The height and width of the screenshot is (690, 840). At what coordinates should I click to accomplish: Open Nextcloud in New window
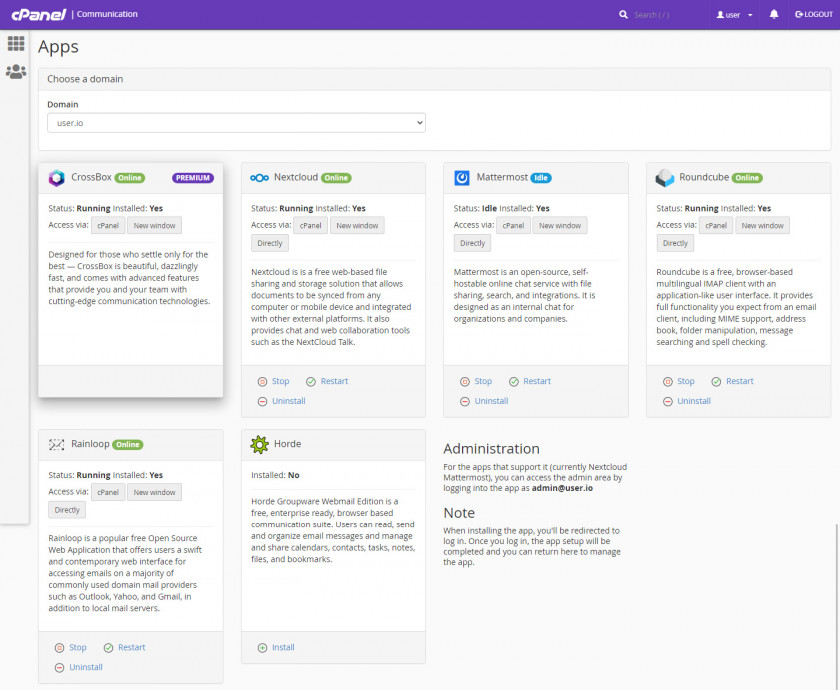pos(357,226)
